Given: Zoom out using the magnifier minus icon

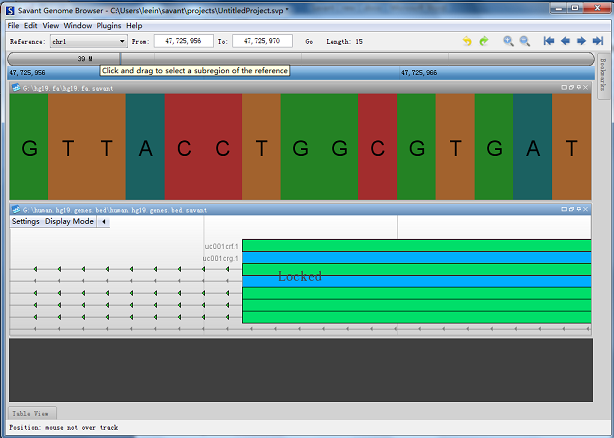Looking at the screenshot, I should tap(524, 41).
